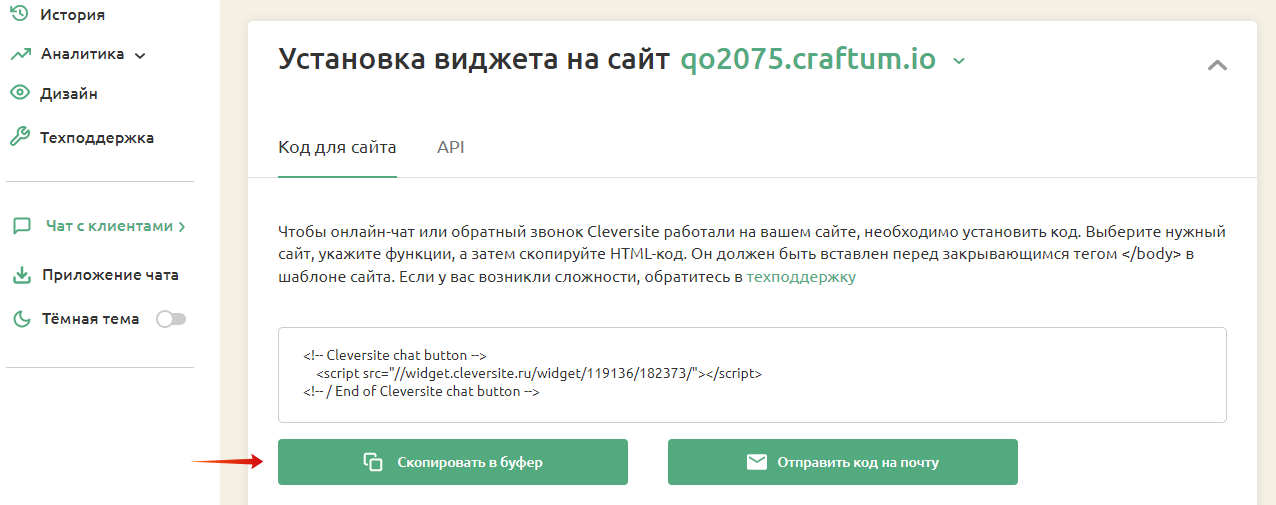
Task: Collapse the widget installation panel
Action: (1217, 65)
